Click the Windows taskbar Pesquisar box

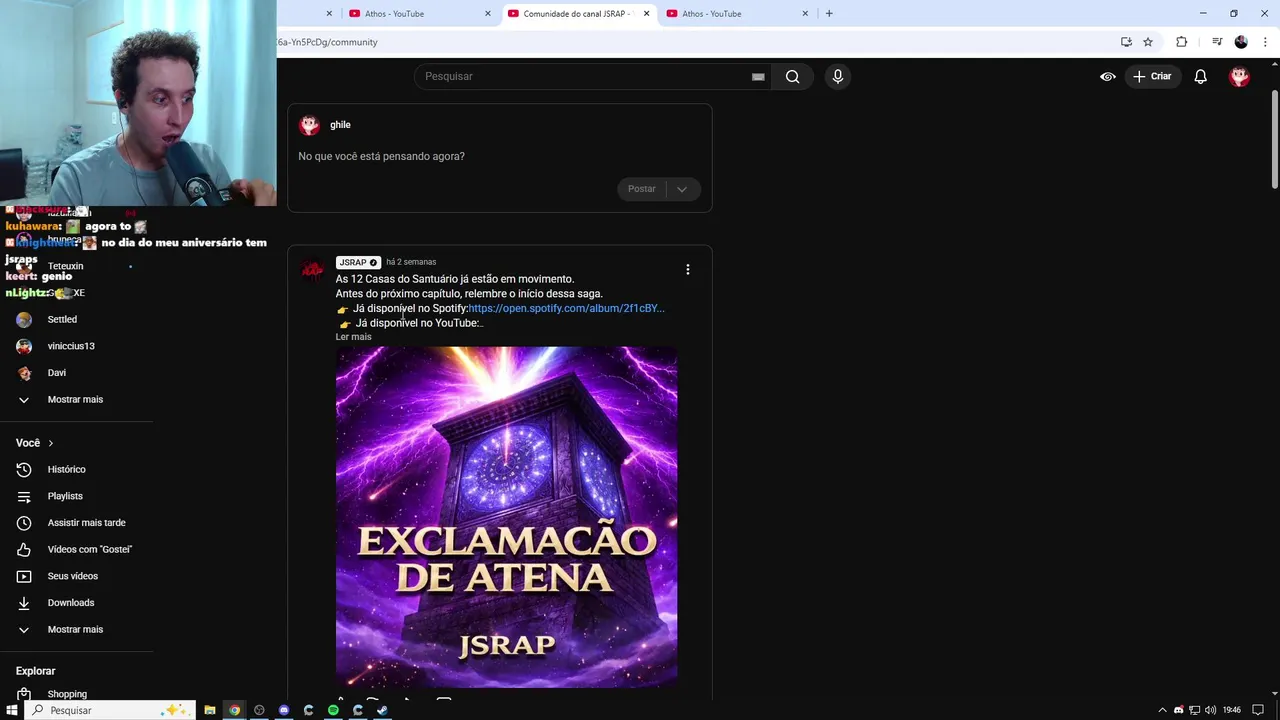pyautogui.click(x=110, y=710)
